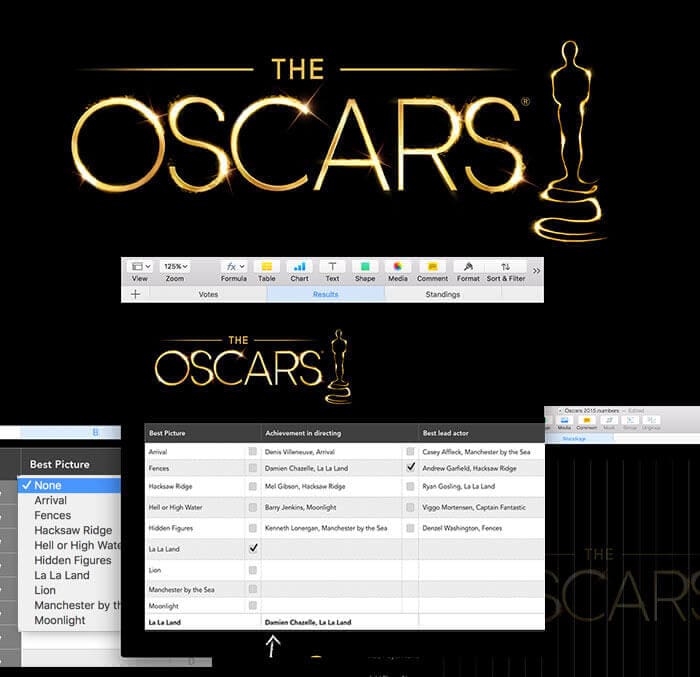Screen dimensions: 700x677
Task: Select the Viggo Mortensen, Captain Fantastic cell
Action: click(482, 507)
